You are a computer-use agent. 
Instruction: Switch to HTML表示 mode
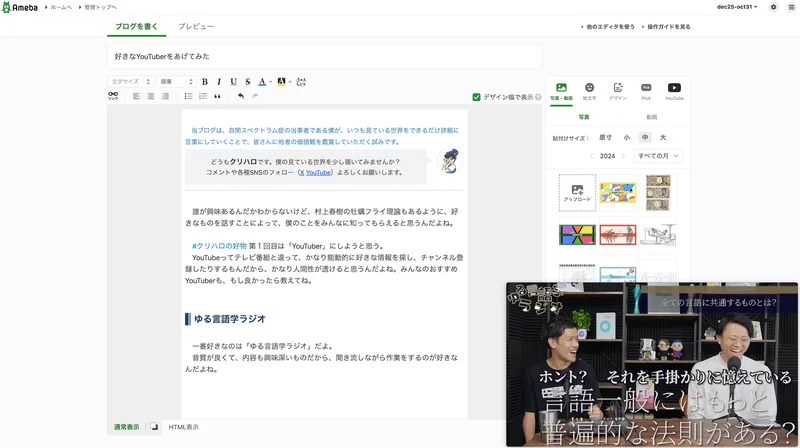tap(182, 427)
